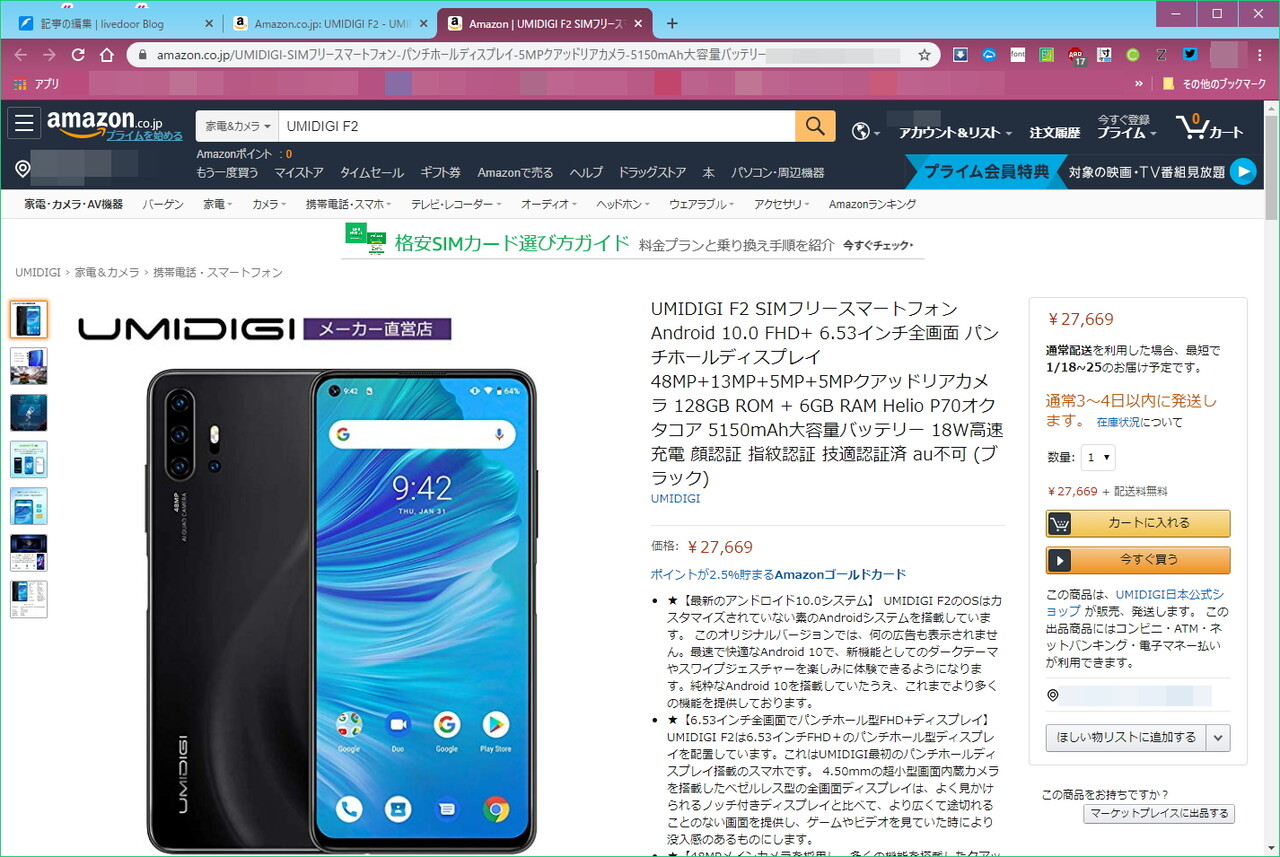The height and width of the screenshot is (857, 1280).
Task: Click the す dictionary extension icon
Action: click(x=1105, y=55)
